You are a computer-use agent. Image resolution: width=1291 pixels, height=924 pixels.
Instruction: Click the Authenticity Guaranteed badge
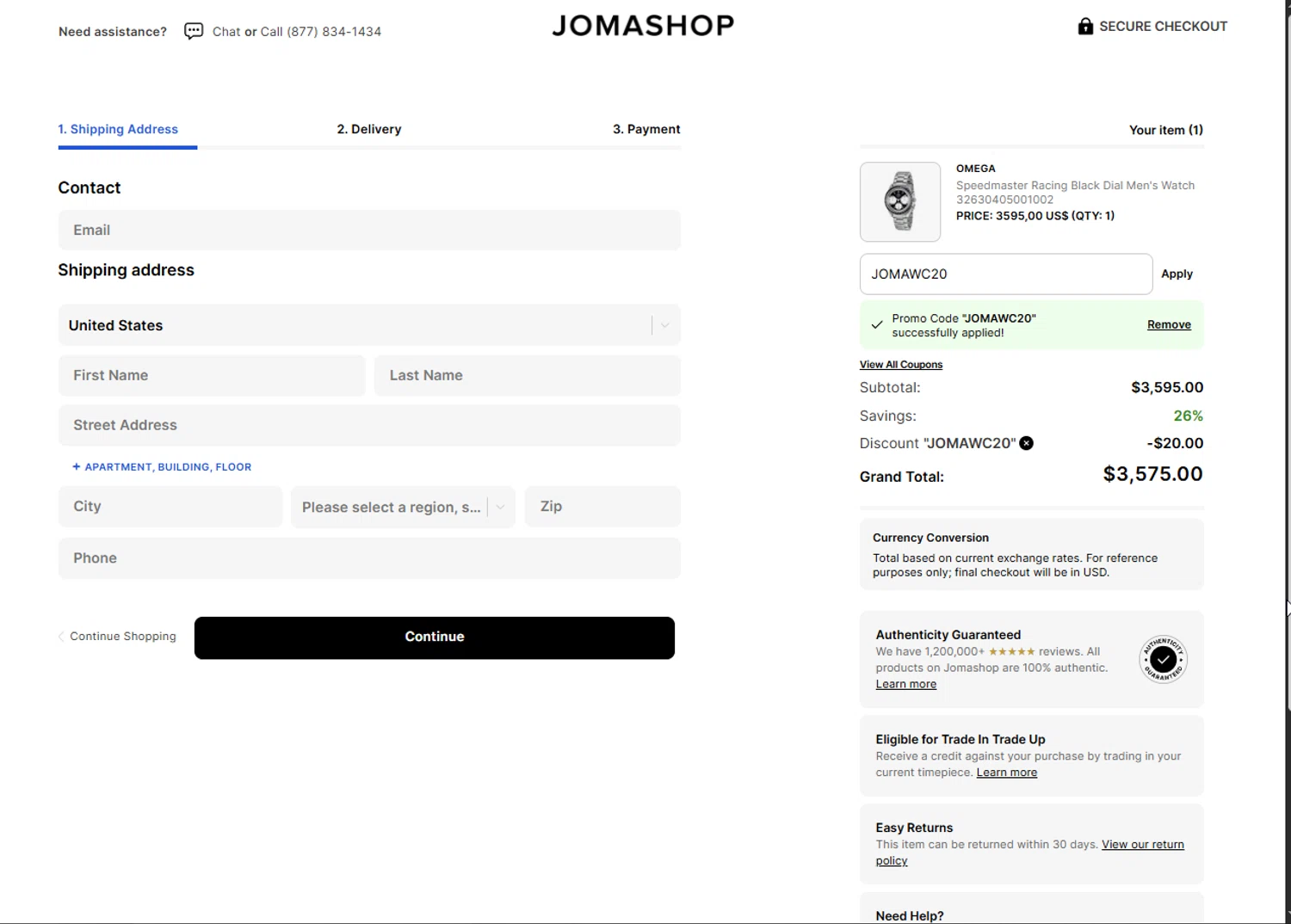tap(1163, 659)
